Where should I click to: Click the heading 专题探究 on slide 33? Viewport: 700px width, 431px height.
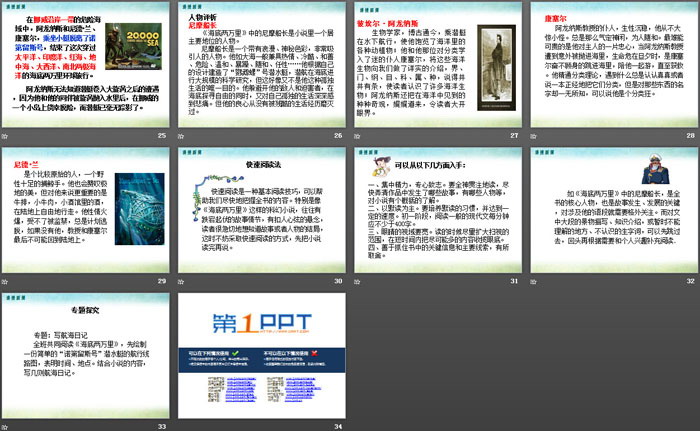tap(85, 310)
